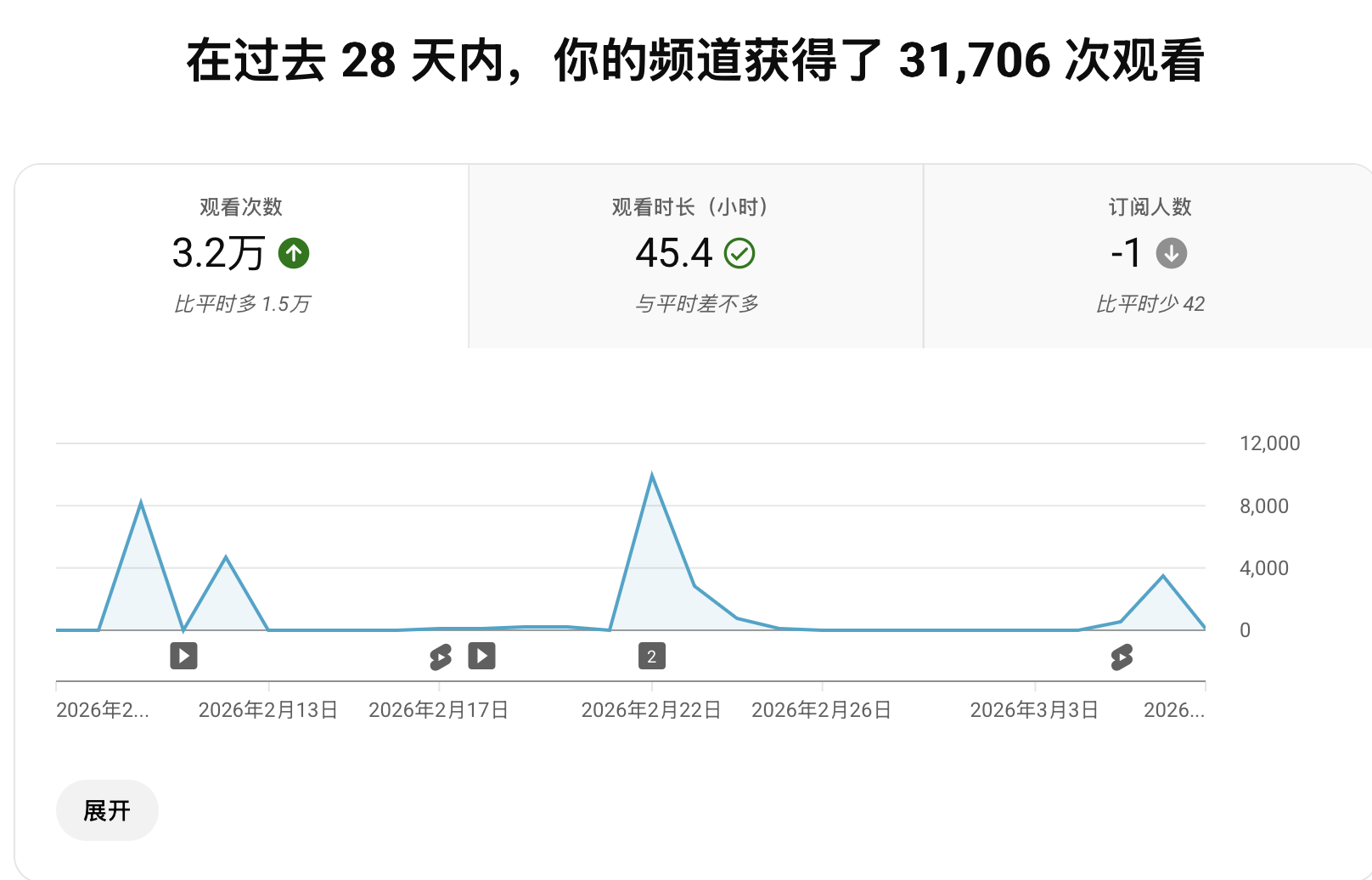This screenshot has width=1372, height=880.
Task: Click the small chart peak after March 3
Action: [x=1163, y=576]
